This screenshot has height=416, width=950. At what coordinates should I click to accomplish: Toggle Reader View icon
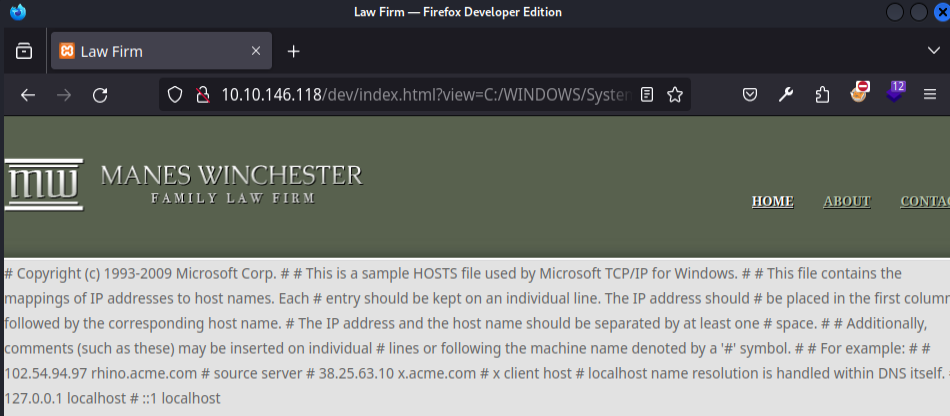click(647, 94)
